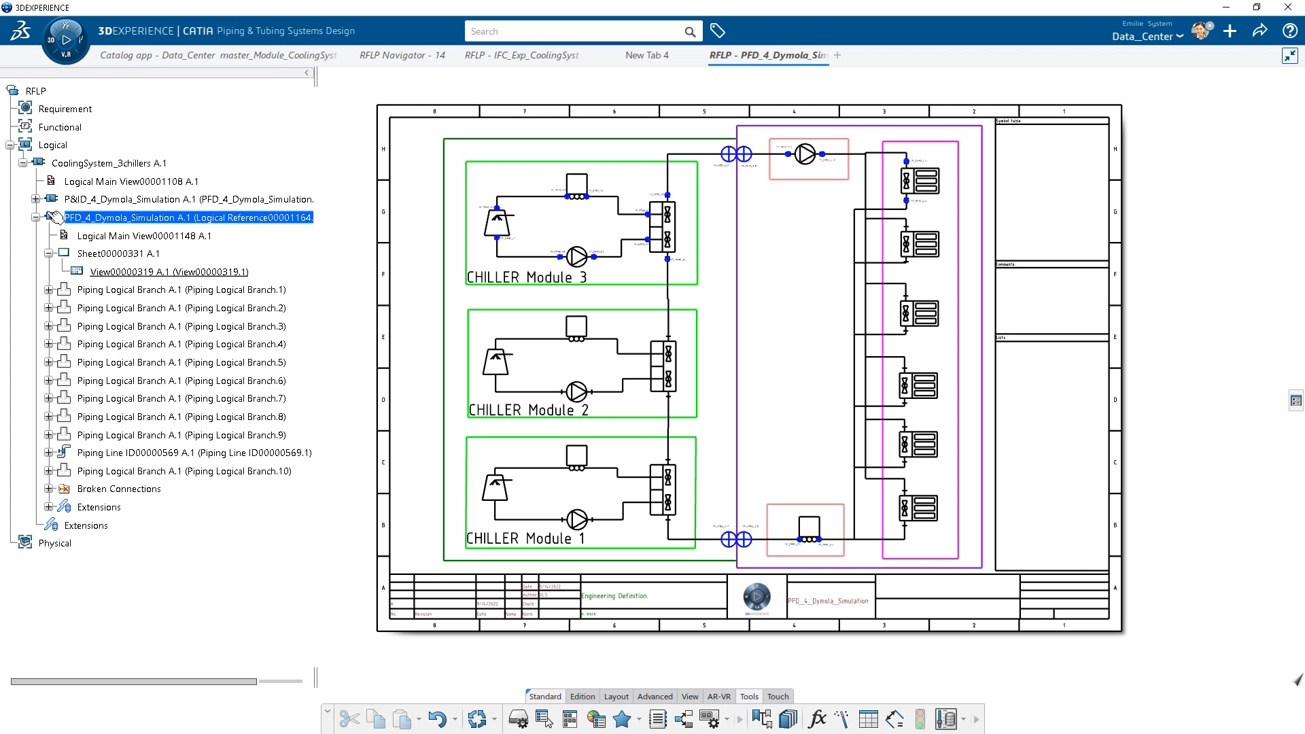Click the catalog books icon in toolbar
The image size is (1305, 734).
[788, 719]
